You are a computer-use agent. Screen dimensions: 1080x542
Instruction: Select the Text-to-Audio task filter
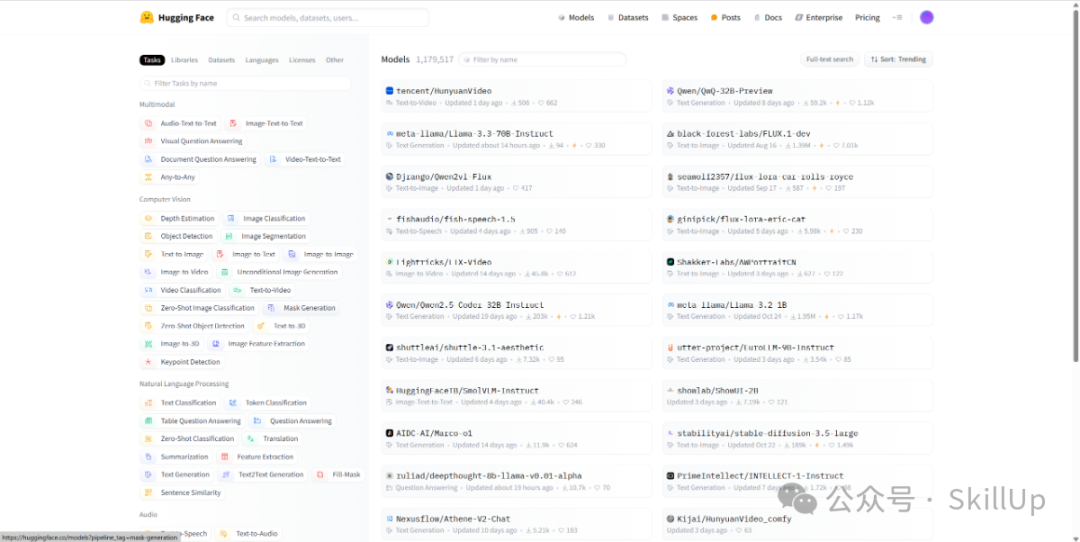tap(249, 533)
